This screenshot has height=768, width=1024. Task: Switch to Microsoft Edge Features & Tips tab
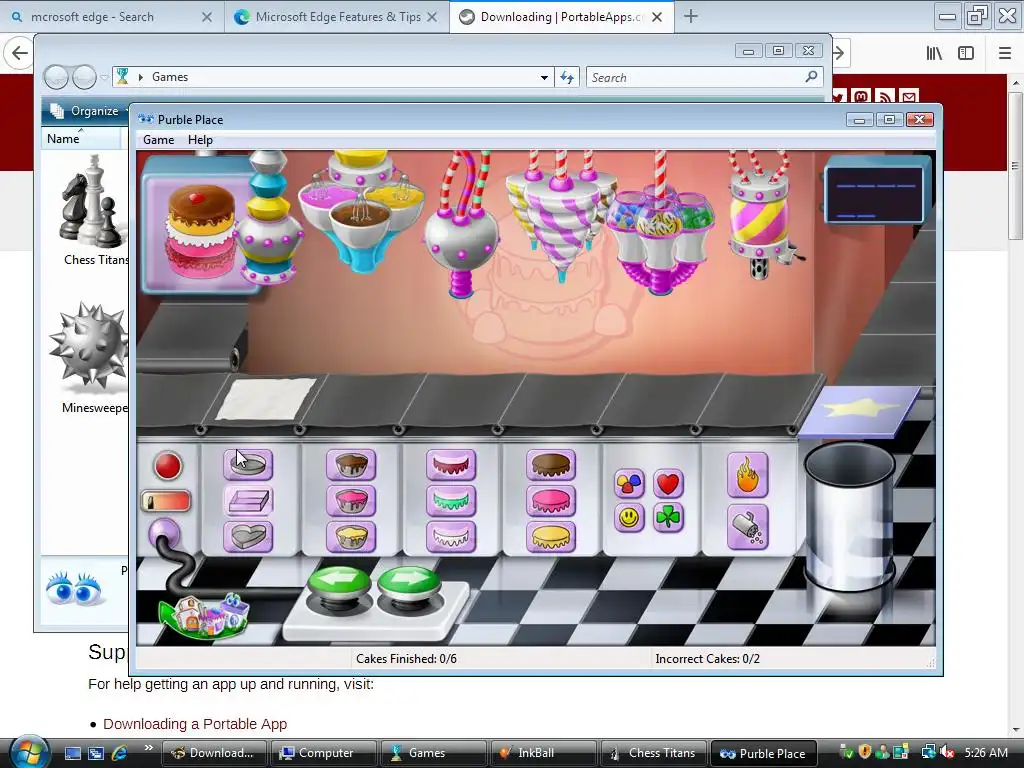[x=338, y=17]
